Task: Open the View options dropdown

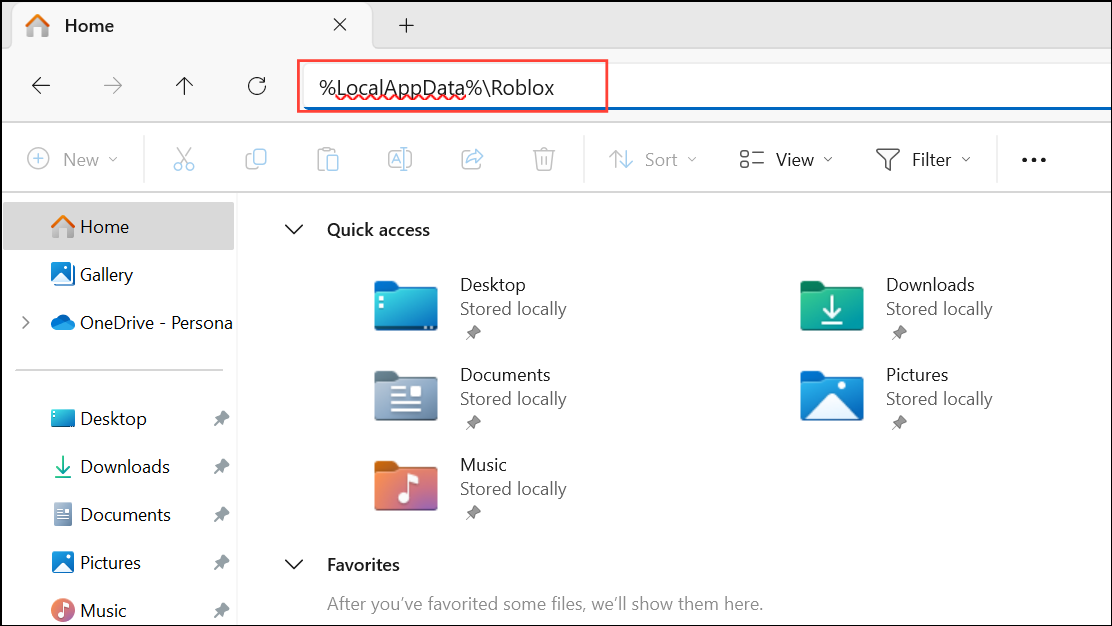Action: (786, 159)
